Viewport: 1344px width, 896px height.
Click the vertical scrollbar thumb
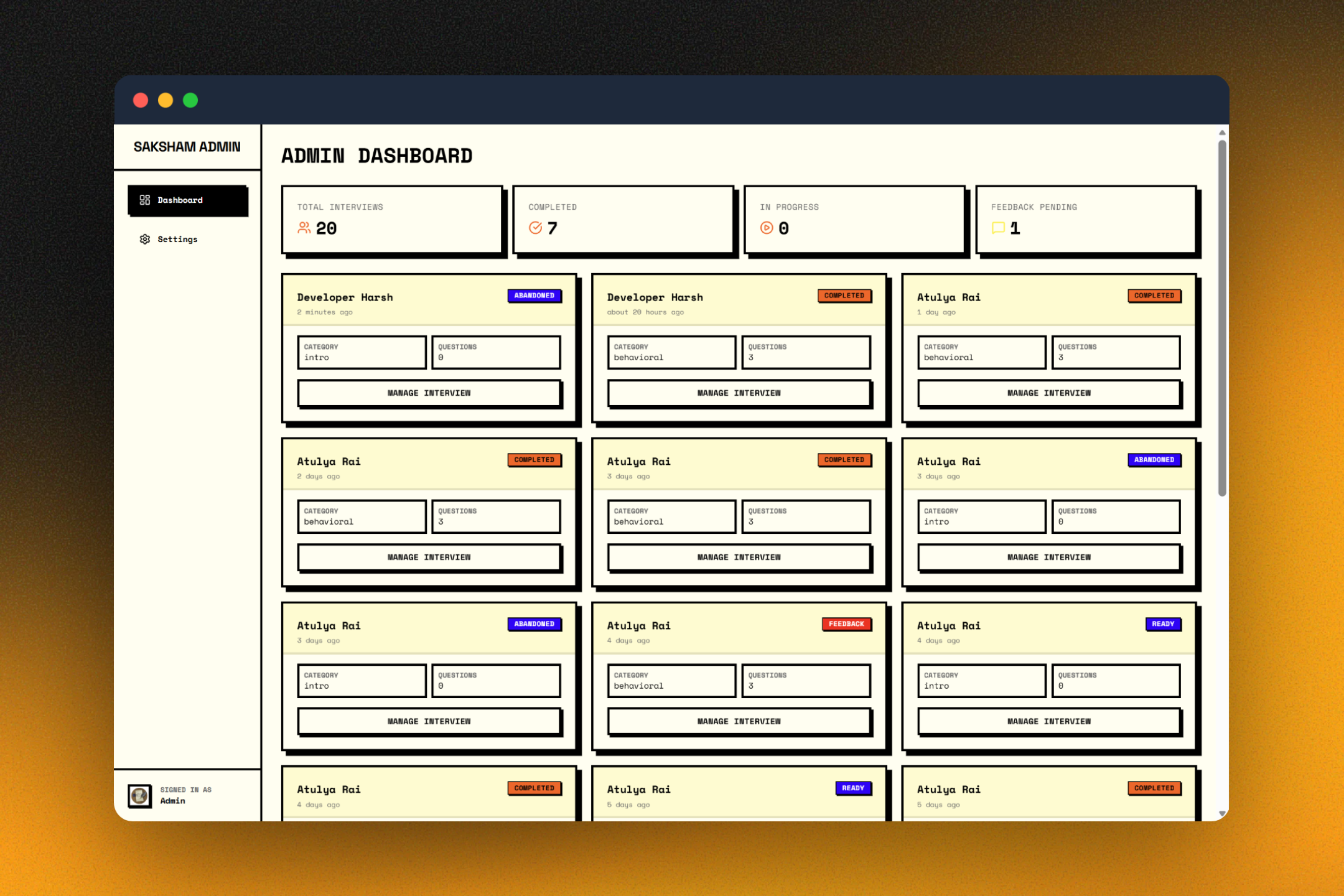tap(1221, 317)
